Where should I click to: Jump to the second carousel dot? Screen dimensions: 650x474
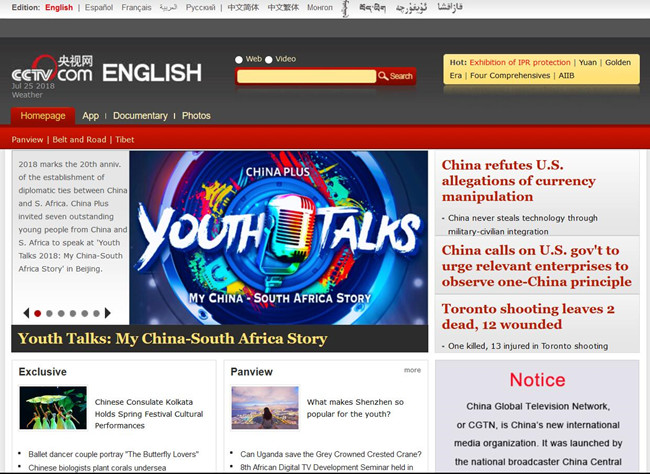[50, 313]
